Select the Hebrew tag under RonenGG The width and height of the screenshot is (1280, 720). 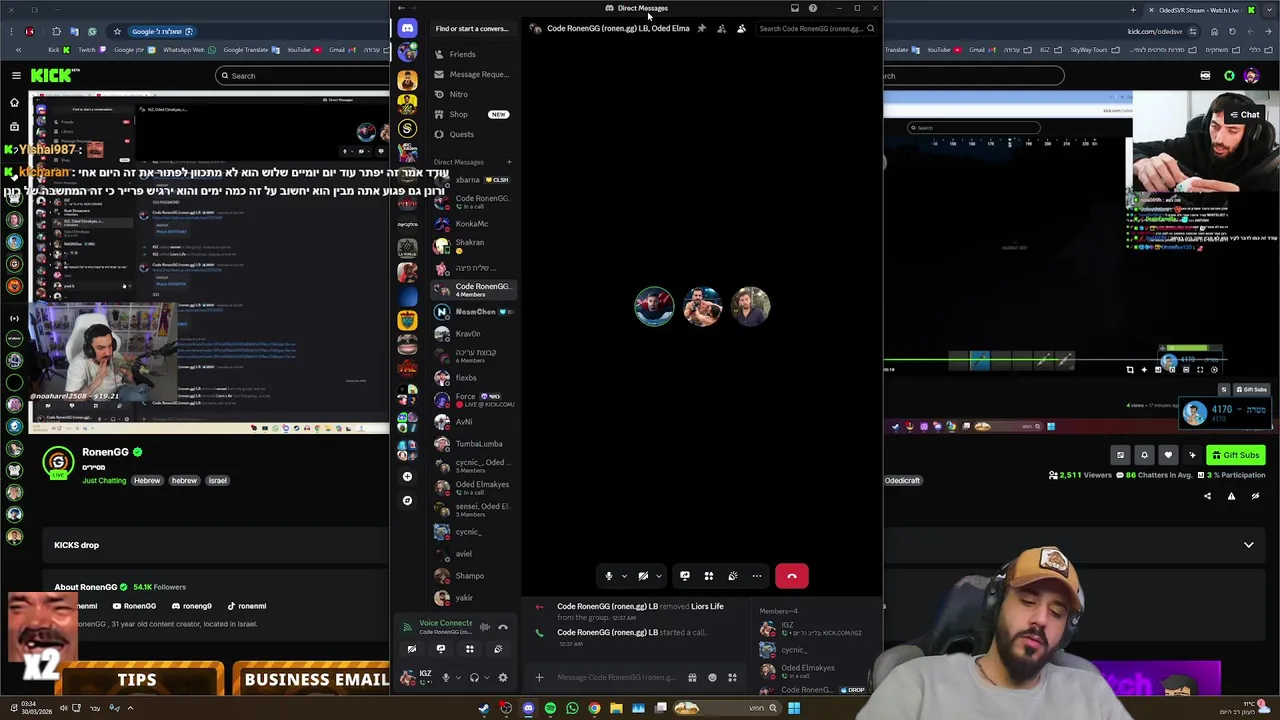pos(147,481)
